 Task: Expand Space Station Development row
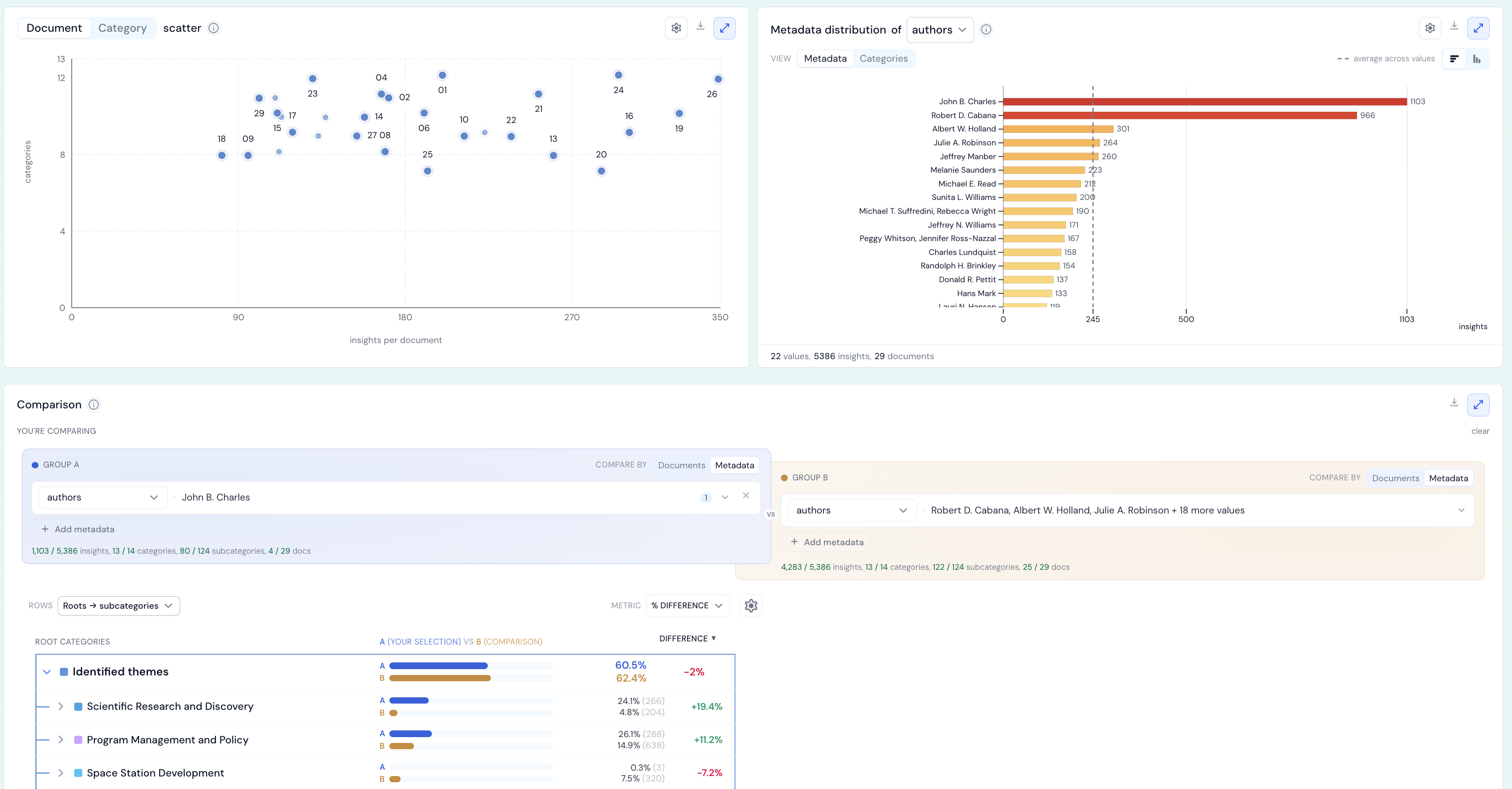[x=60, y=772]
